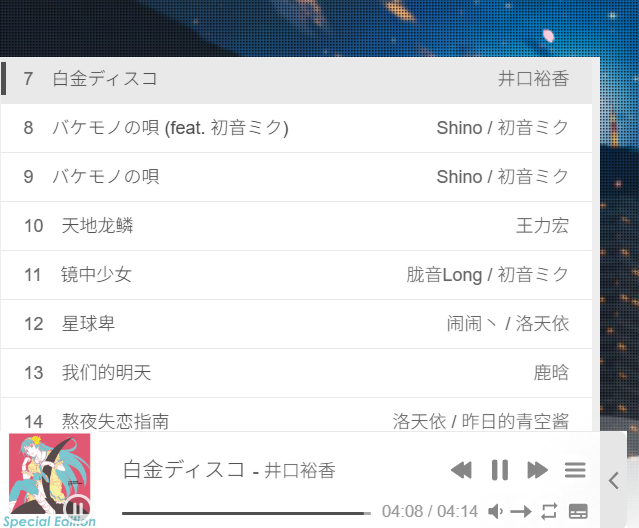639x528 pixels.
Task: Skip to the next track
Action: [x=538, y=470]
